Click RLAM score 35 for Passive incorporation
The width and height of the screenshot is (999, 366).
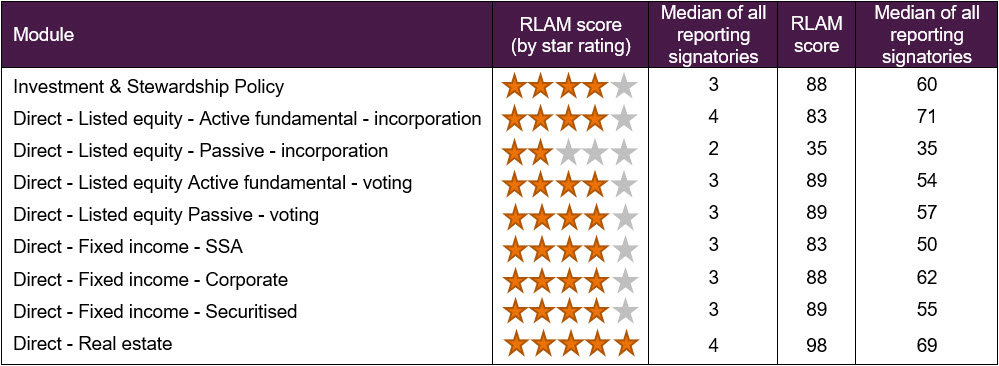[816, 152]
